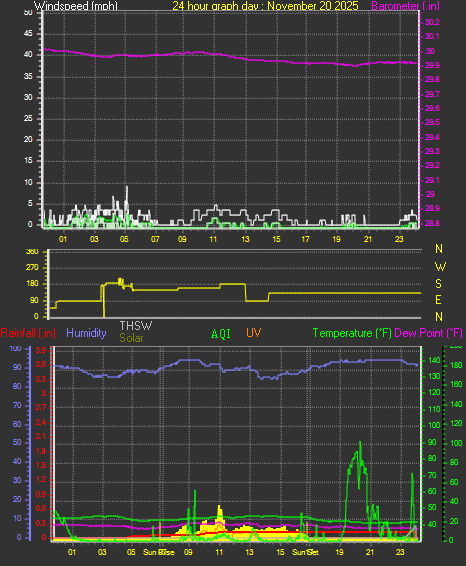Screen dimensions: 466x566
Task: Click the 100 temperature scale value
Action: click(434, 425)
